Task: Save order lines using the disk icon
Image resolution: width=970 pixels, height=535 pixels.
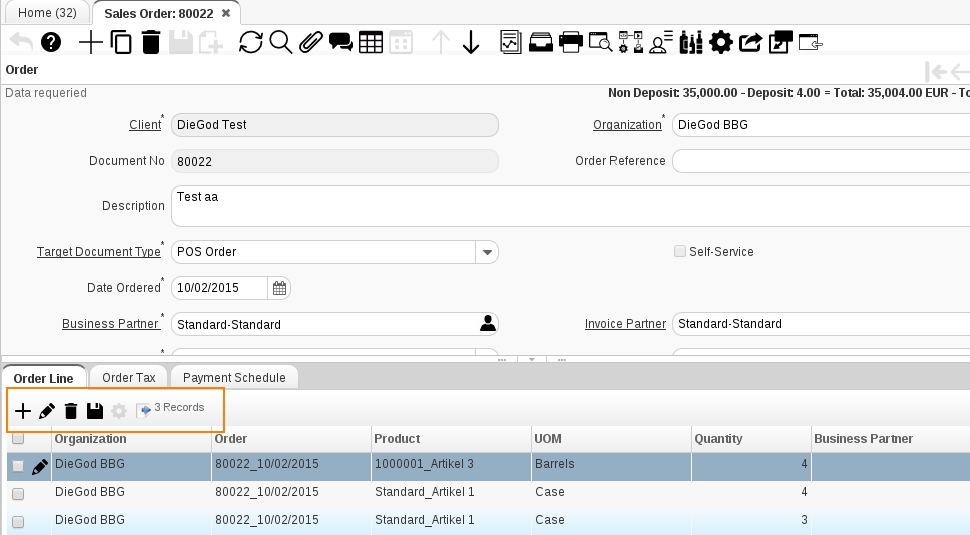Action: pos(95,411)
